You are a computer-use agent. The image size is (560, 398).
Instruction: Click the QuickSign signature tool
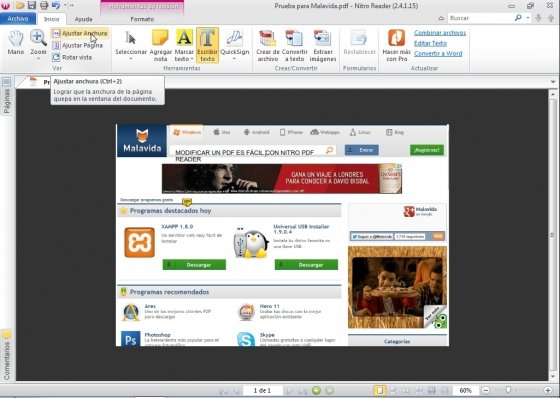coord(235,41)
